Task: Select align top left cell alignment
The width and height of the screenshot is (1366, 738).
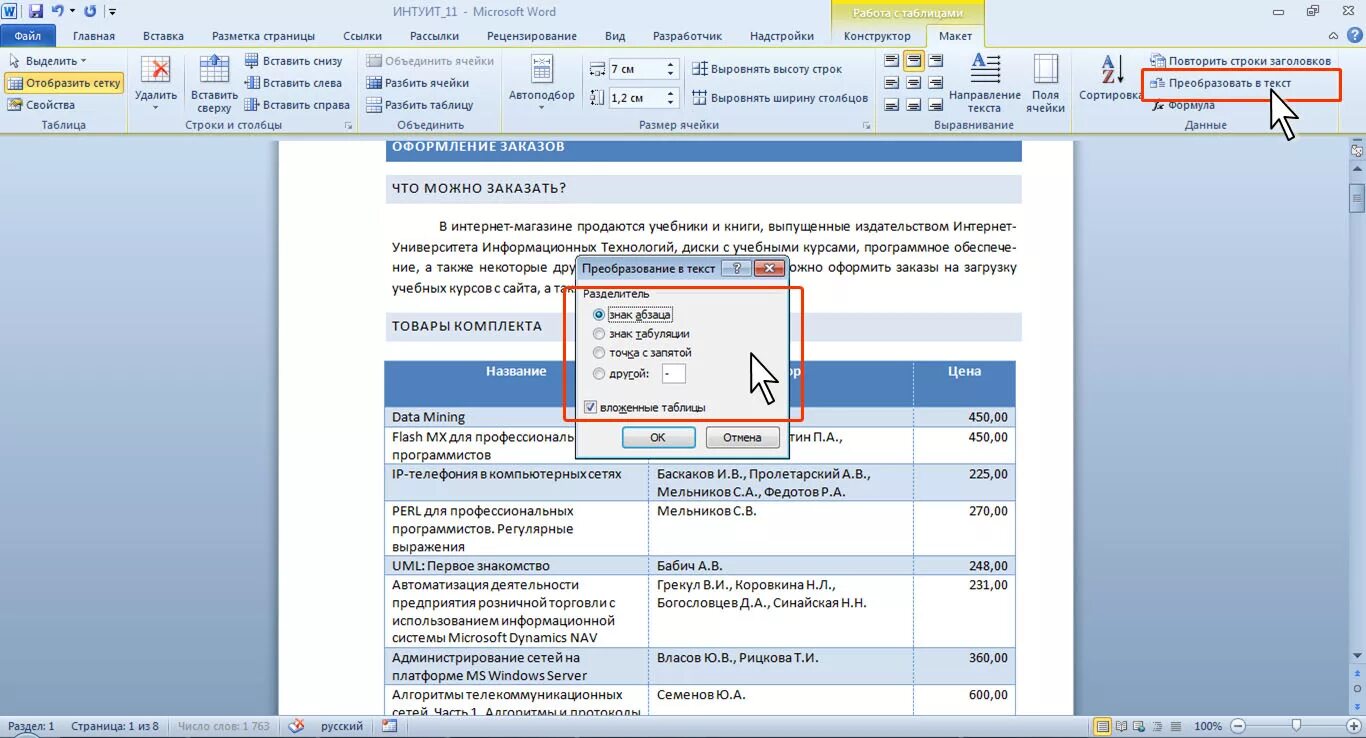Action: click(x=891, y=61)
